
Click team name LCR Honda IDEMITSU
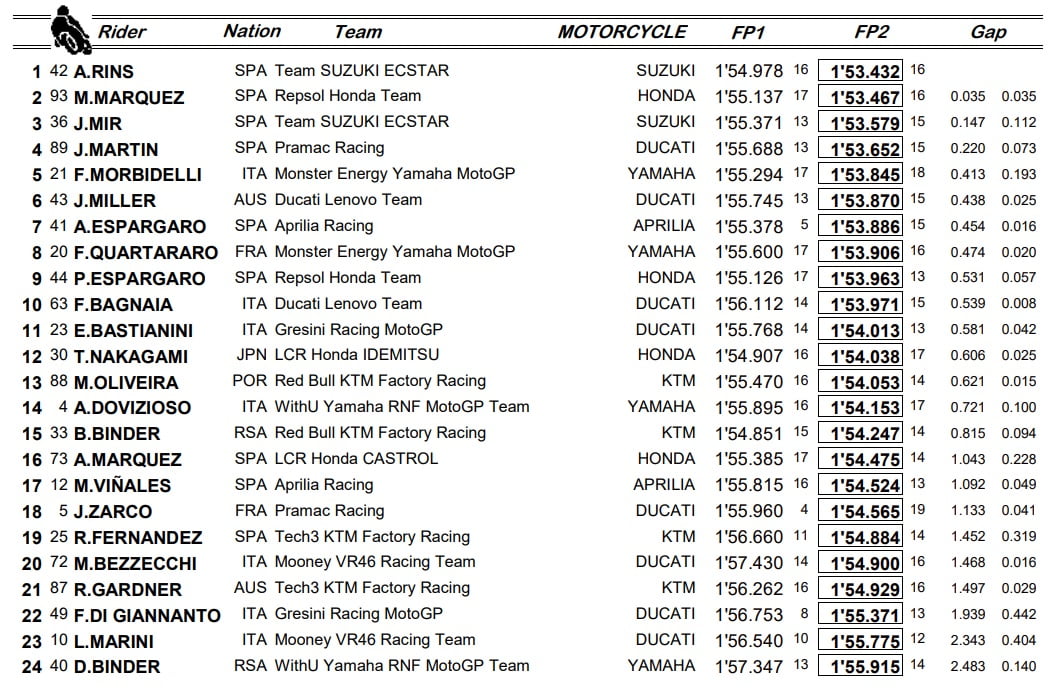[x=356, y=355]
